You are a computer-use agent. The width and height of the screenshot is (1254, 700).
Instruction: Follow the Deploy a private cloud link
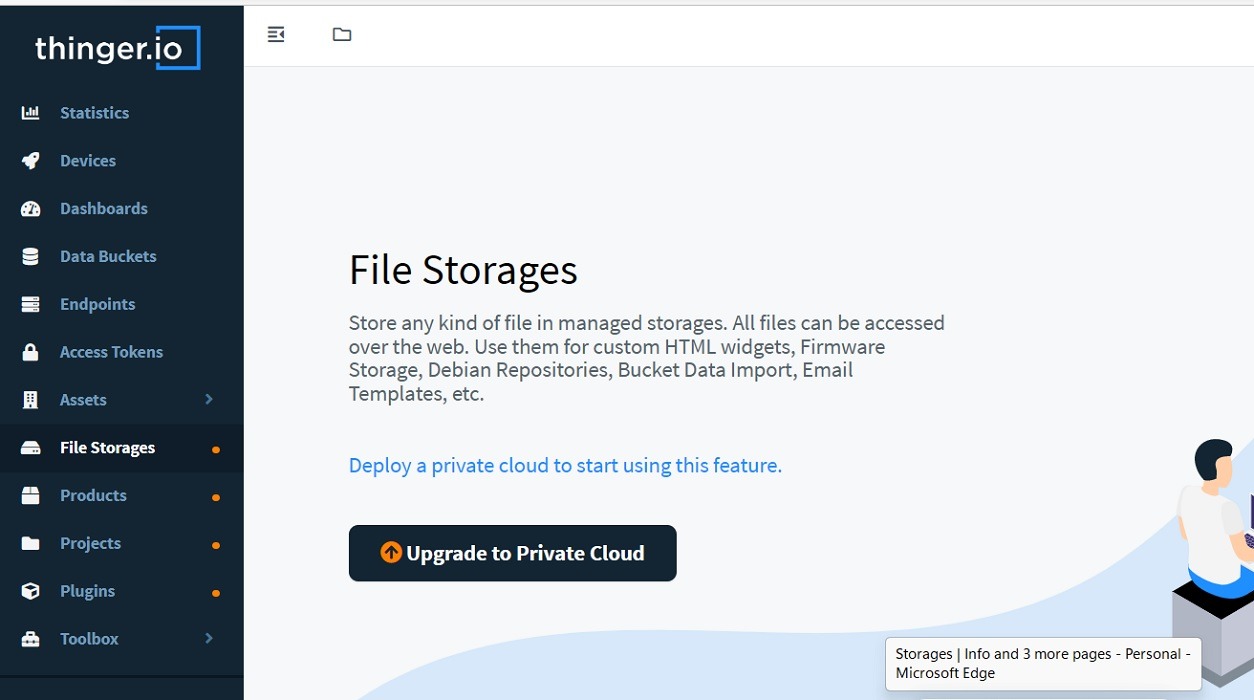tap(565, 466)
